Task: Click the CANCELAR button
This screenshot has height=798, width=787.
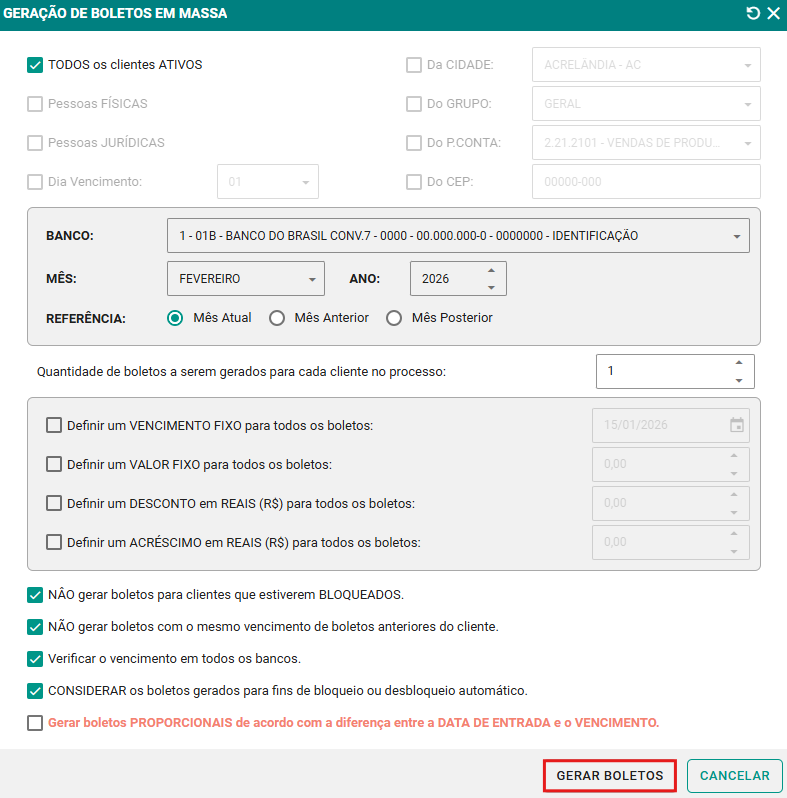Action: pyautogui.click(x=734, y=776)
